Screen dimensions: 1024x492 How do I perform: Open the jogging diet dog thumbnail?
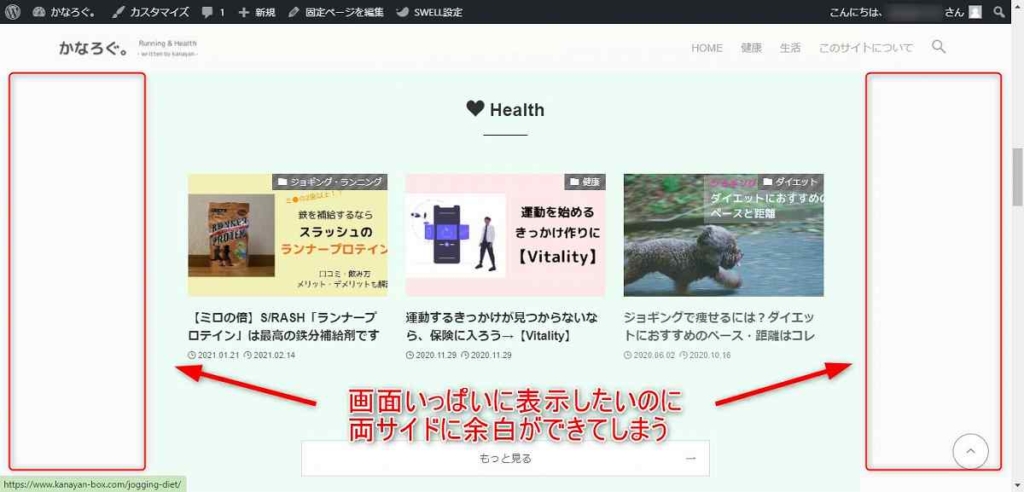(x=723, y=235)
